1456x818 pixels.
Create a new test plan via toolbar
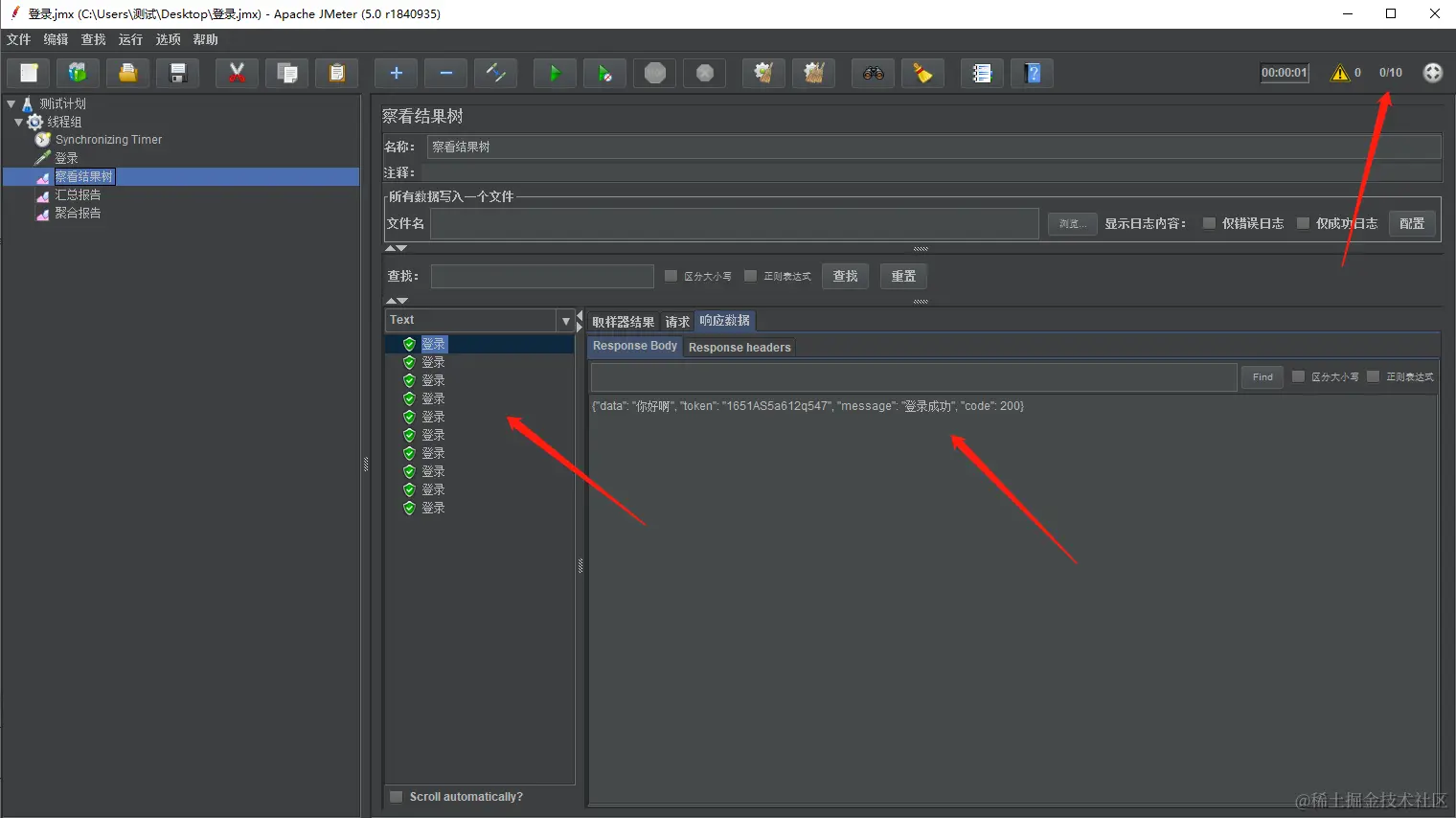(x=29, y=73)
